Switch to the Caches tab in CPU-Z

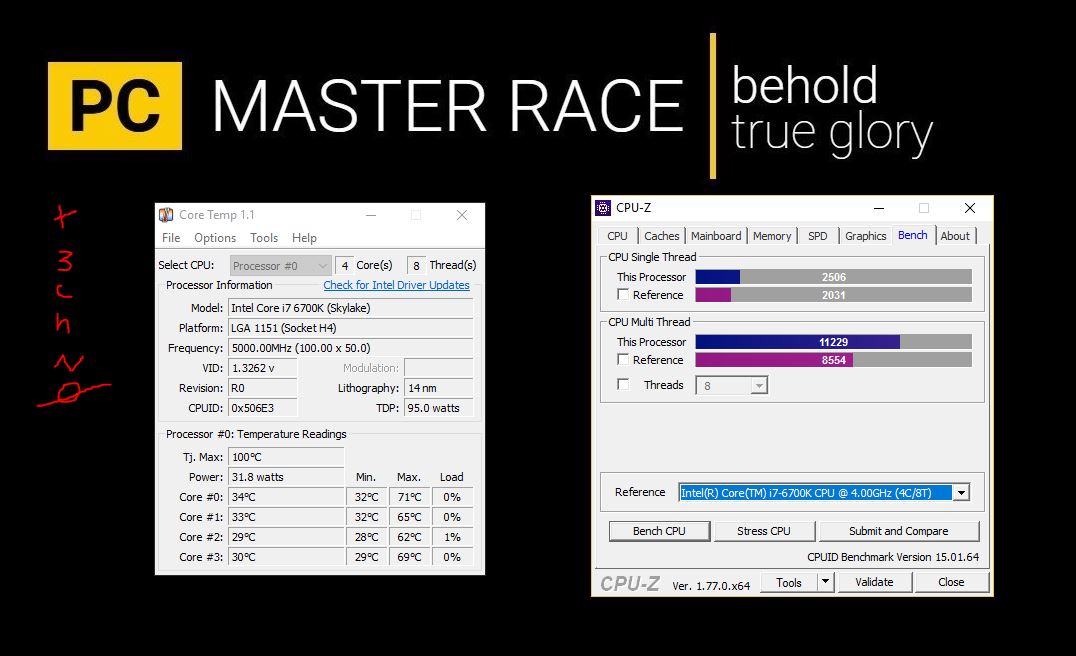pos(662,235)
